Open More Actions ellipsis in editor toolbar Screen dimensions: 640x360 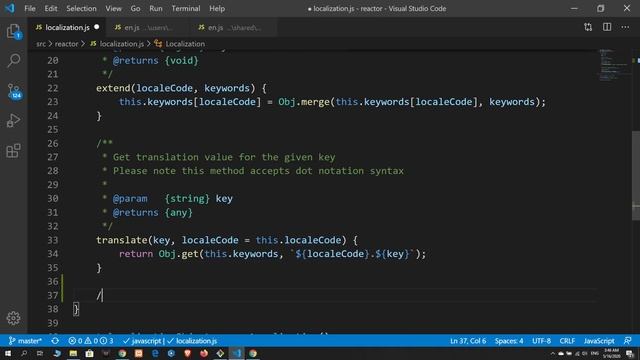pos(625,27)
